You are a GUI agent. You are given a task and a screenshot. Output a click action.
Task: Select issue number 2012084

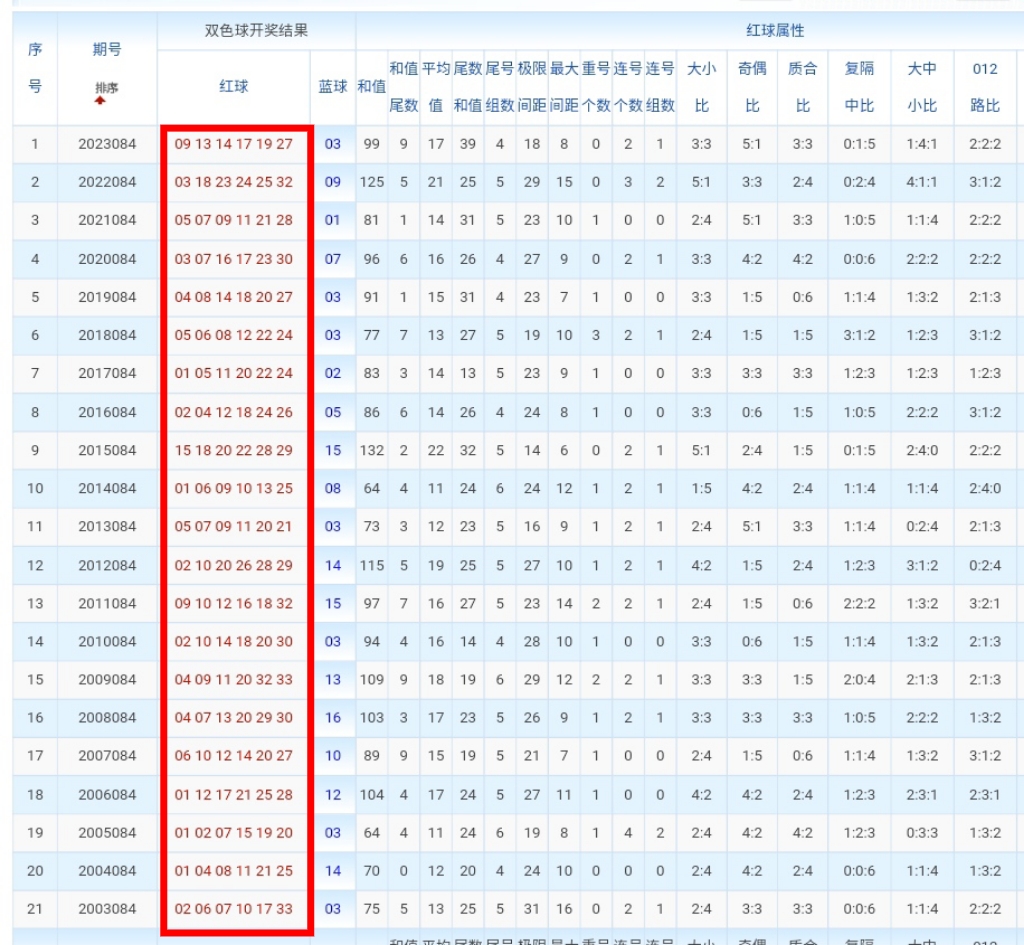point(107,565)
